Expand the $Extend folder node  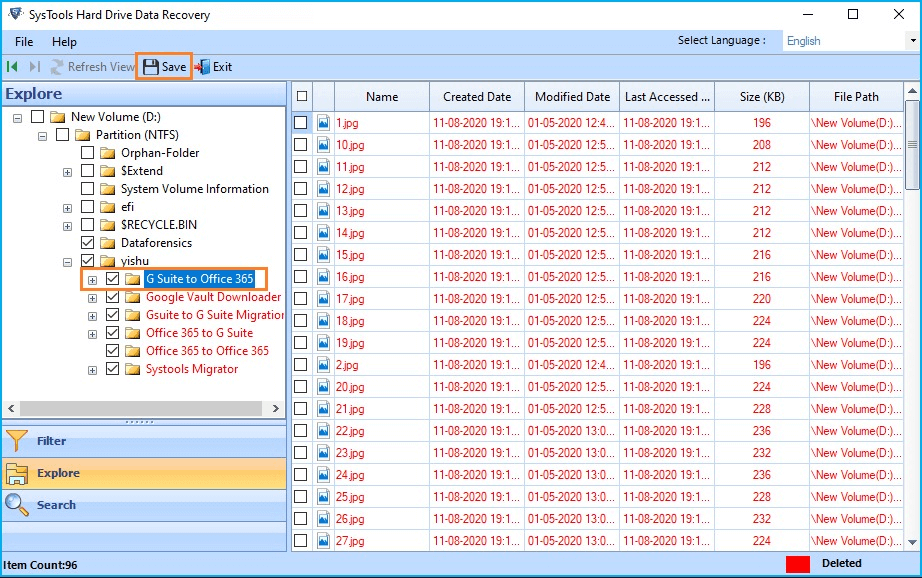(68, 172)
